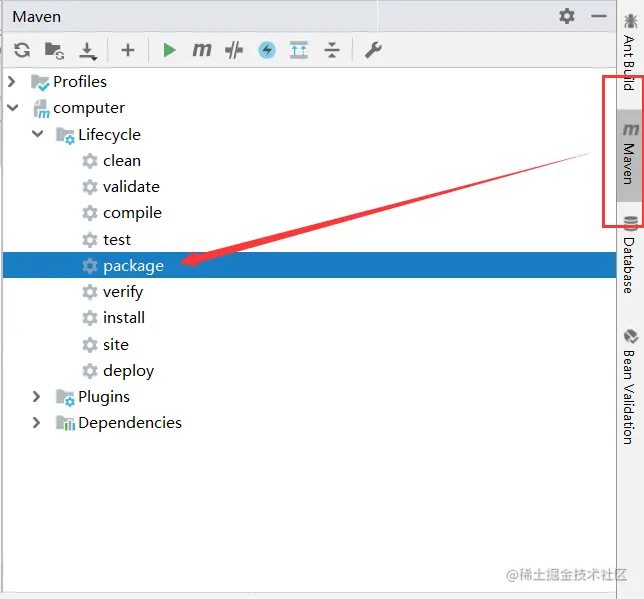644x599 pixels.
Task: Select the deploy lifecycle goal
Action: pos(129,371)
